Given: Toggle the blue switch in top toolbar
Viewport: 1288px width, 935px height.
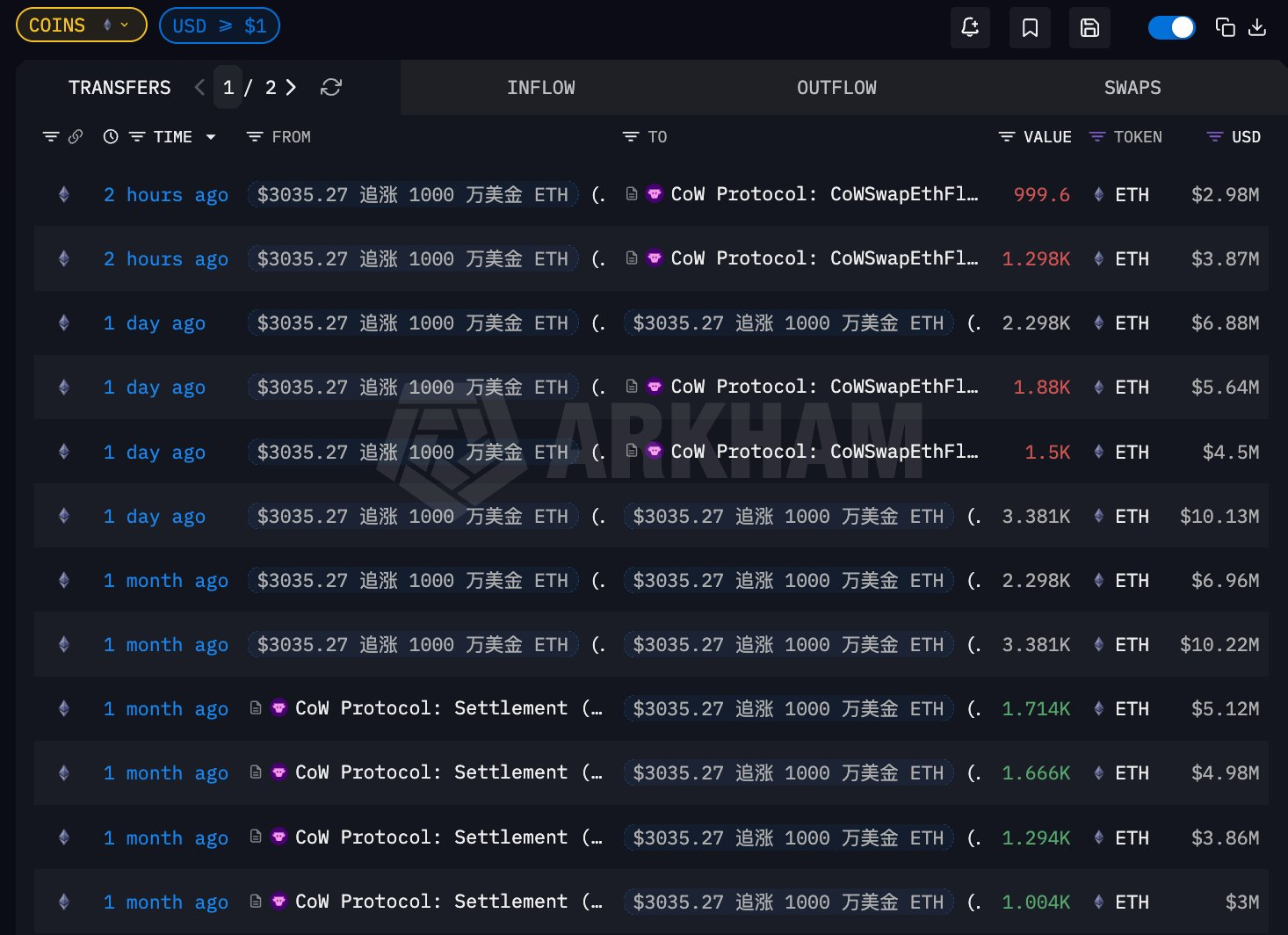Looking at the screenshot, I should pos(1171,27).
